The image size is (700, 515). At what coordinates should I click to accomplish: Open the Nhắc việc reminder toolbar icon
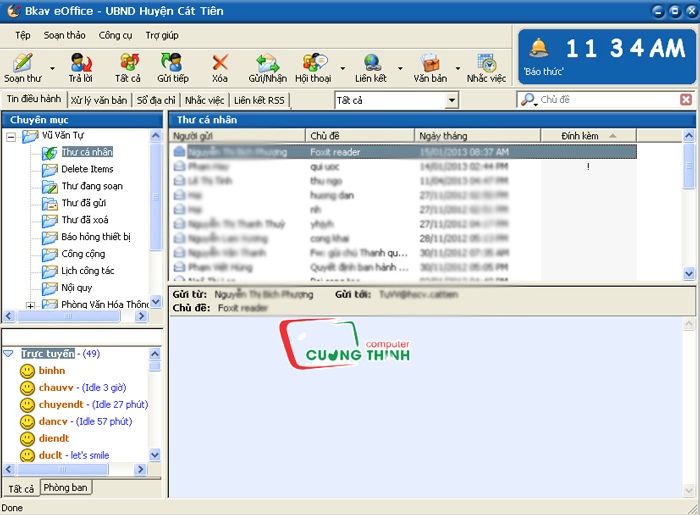click(x=486, y=63)
